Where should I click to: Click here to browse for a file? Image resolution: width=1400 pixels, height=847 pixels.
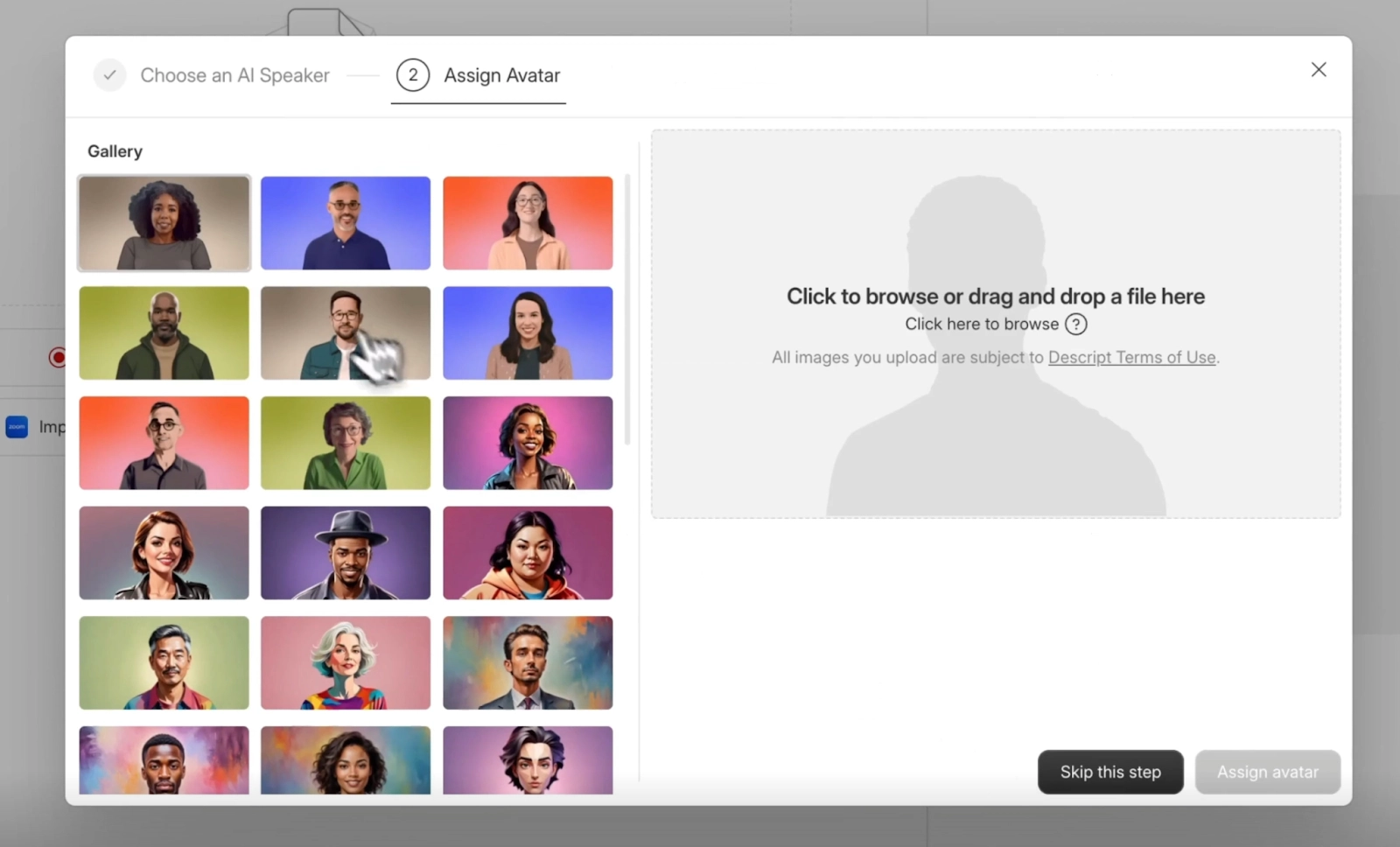click(982, 324)
